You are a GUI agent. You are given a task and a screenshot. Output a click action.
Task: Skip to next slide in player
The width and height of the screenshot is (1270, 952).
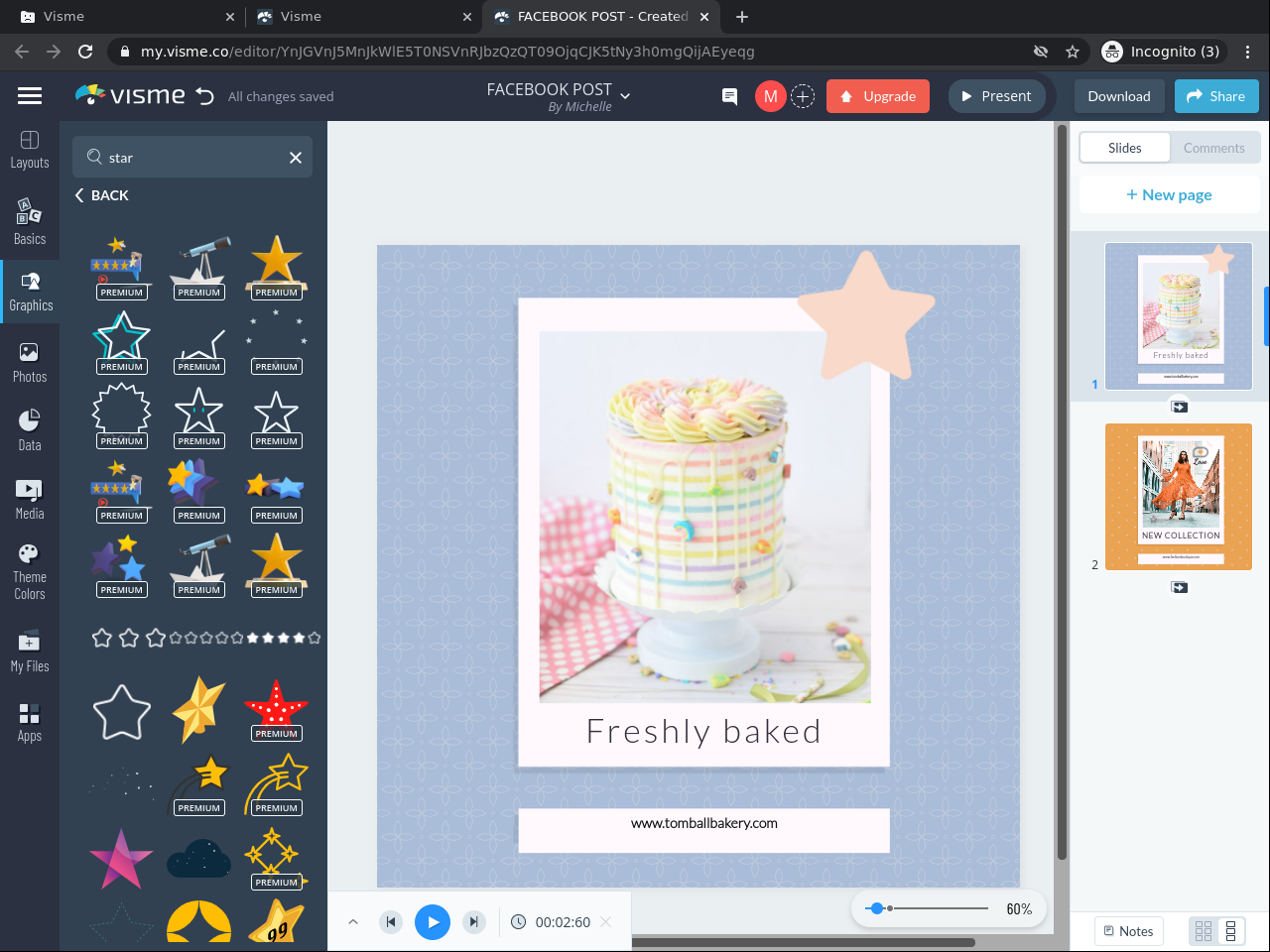474,922
